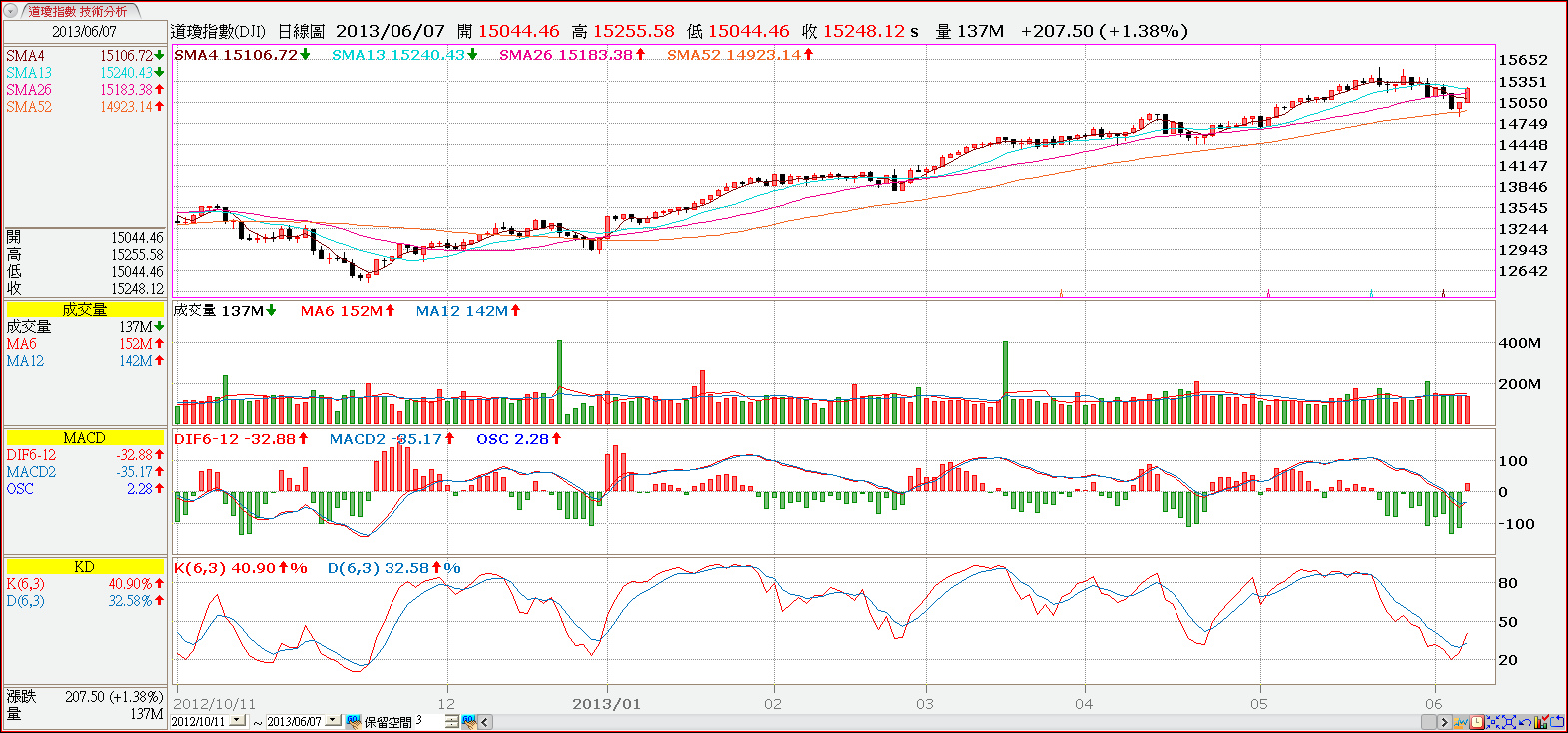Click the 漲跌 207.50 (+1.38%) row at bottom left
1568x733 pixels.
(x=85, y=697)
